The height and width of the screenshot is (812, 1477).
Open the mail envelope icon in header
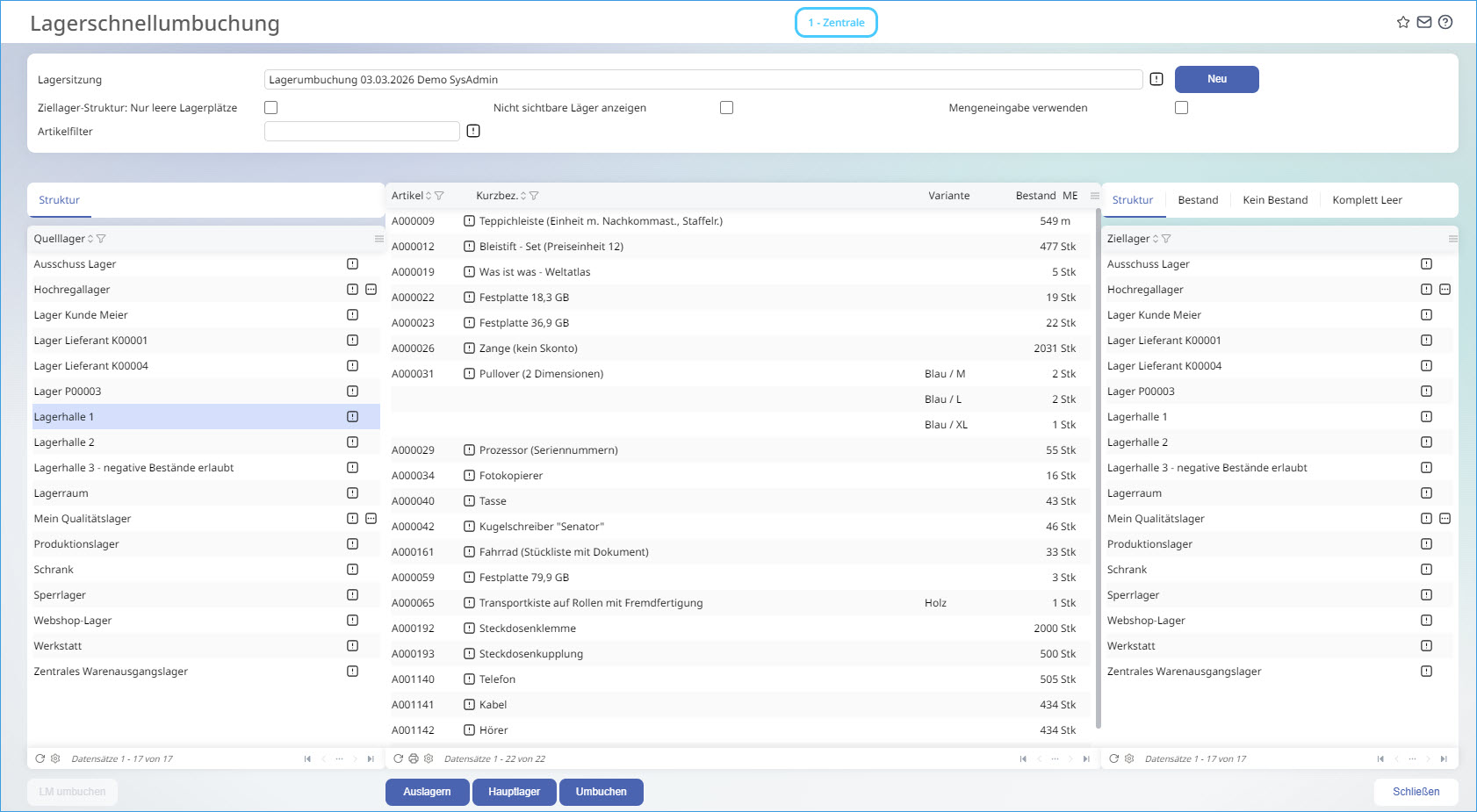click(1424, 23)
